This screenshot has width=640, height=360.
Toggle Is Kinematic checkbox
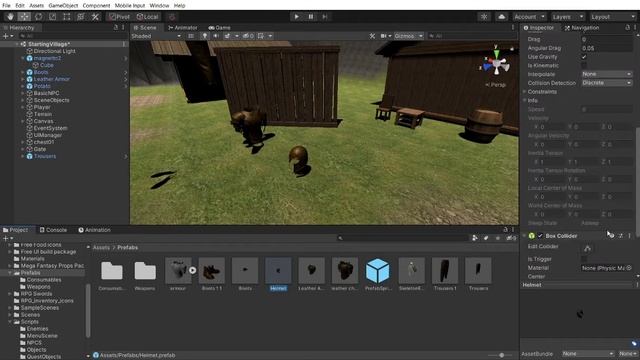584,65
